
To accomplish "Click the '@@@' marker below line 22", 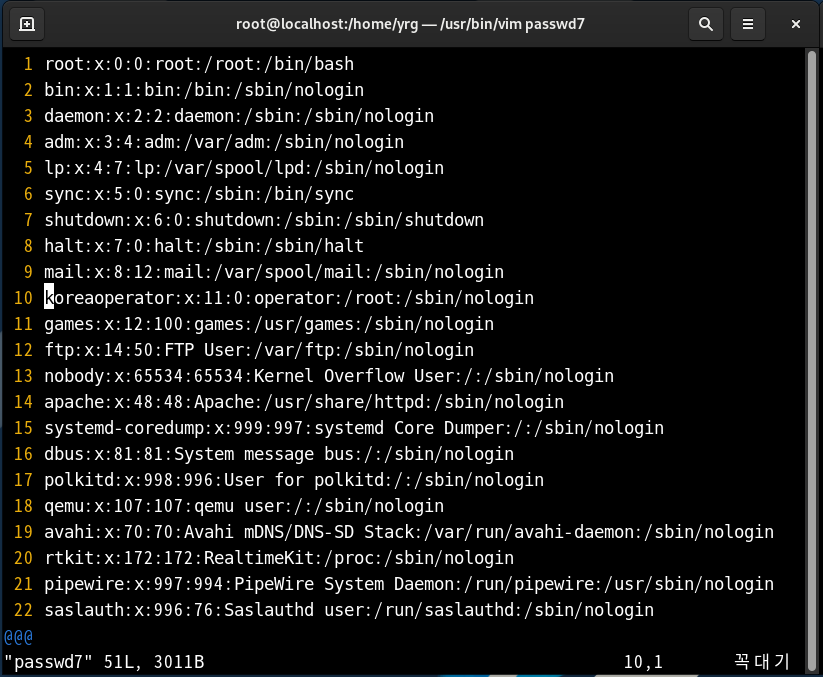I will 18,637.
